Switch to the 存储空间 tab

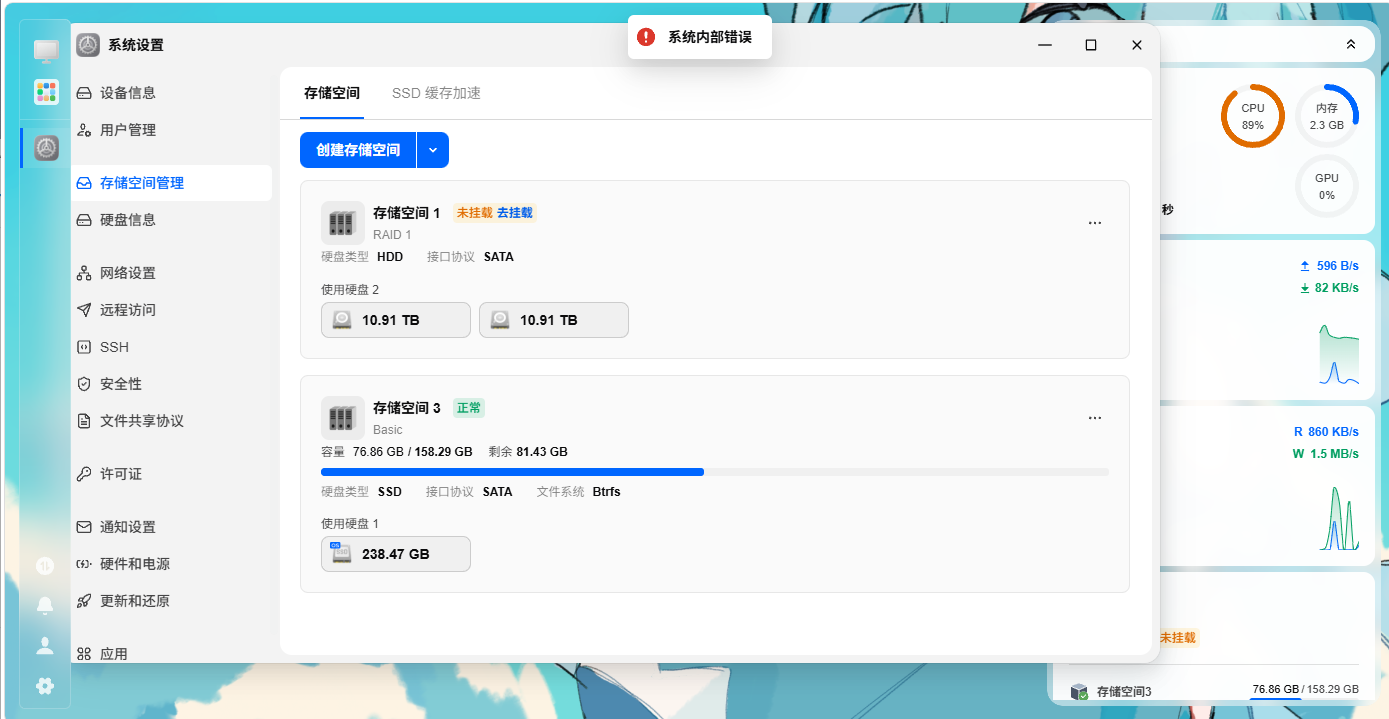[332, 93]
